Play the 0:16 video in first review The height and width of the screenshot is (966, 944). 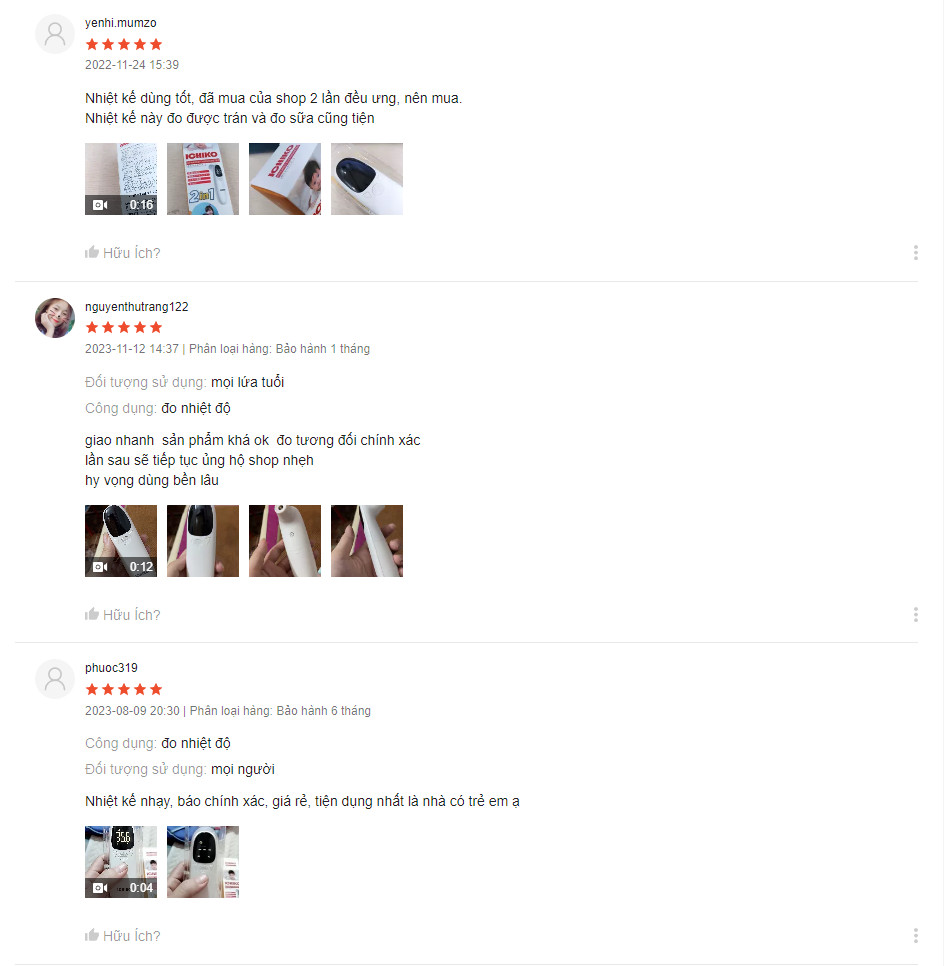tap(121, 179)
